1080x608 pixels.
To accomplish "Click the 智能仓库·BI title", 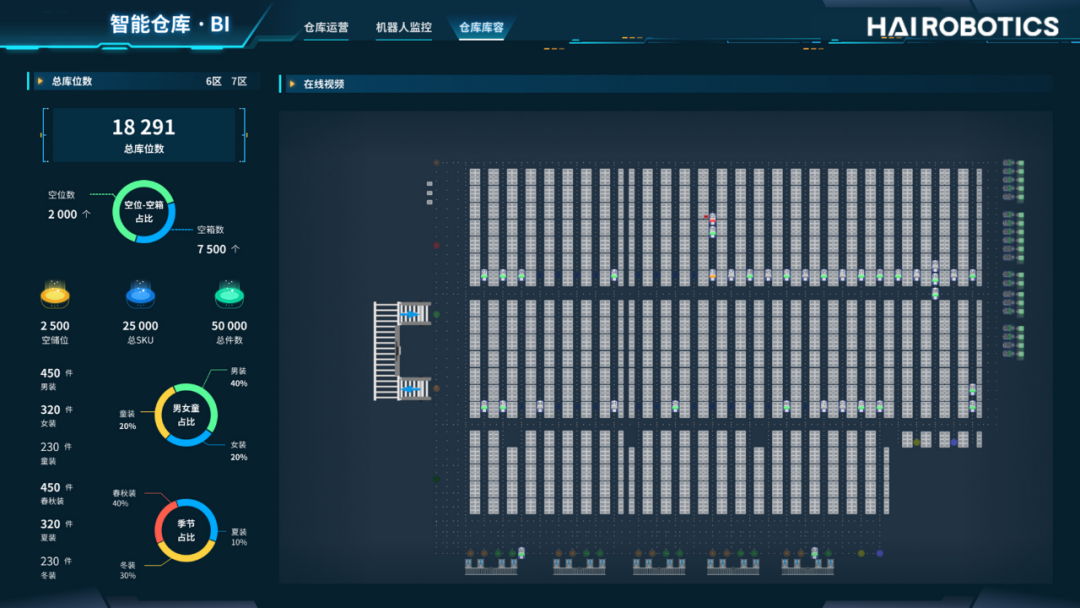I will pos(170,24).
